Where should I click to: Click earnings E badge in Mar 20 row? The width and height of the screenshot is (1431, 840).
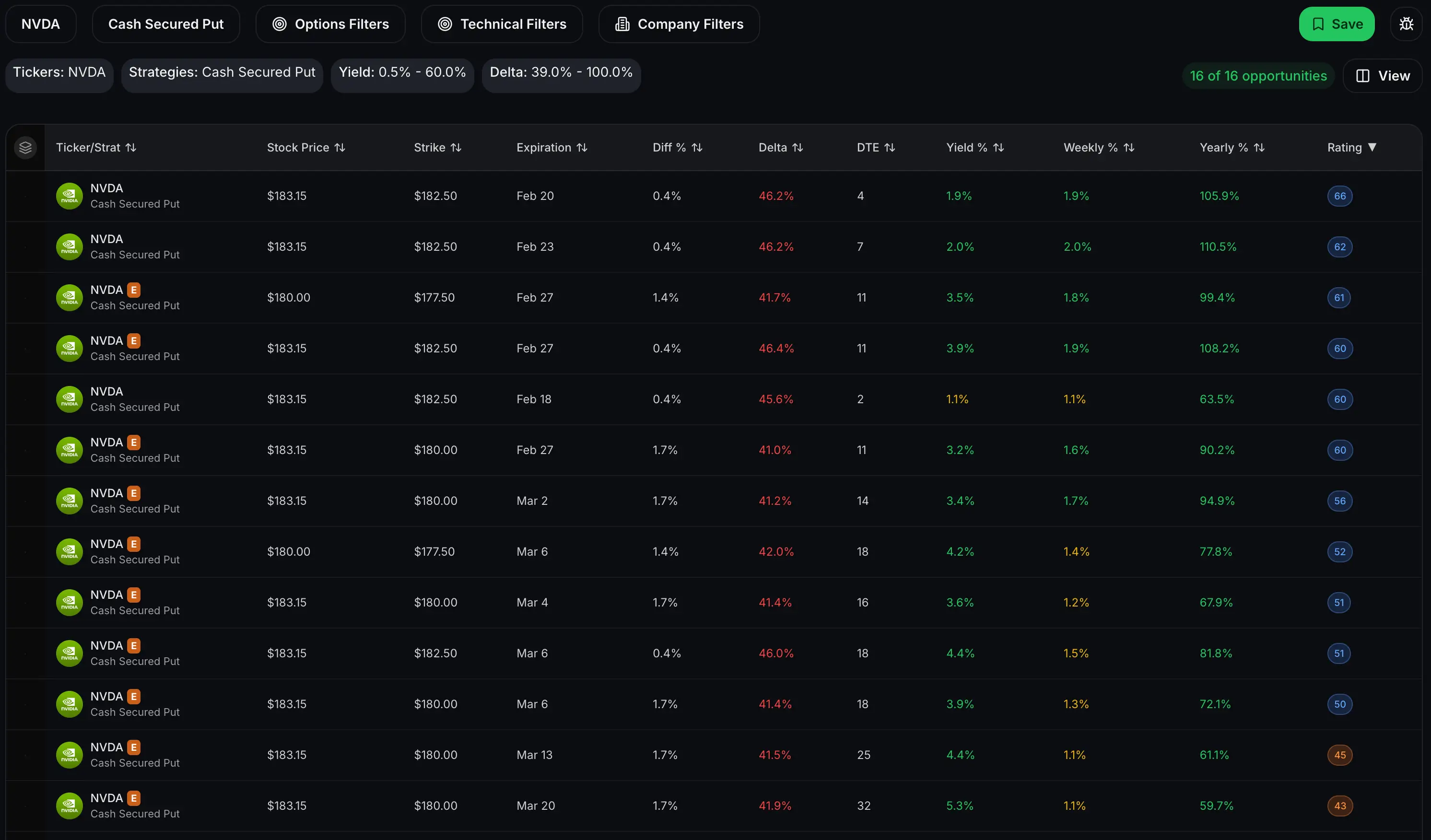[134, 798]
